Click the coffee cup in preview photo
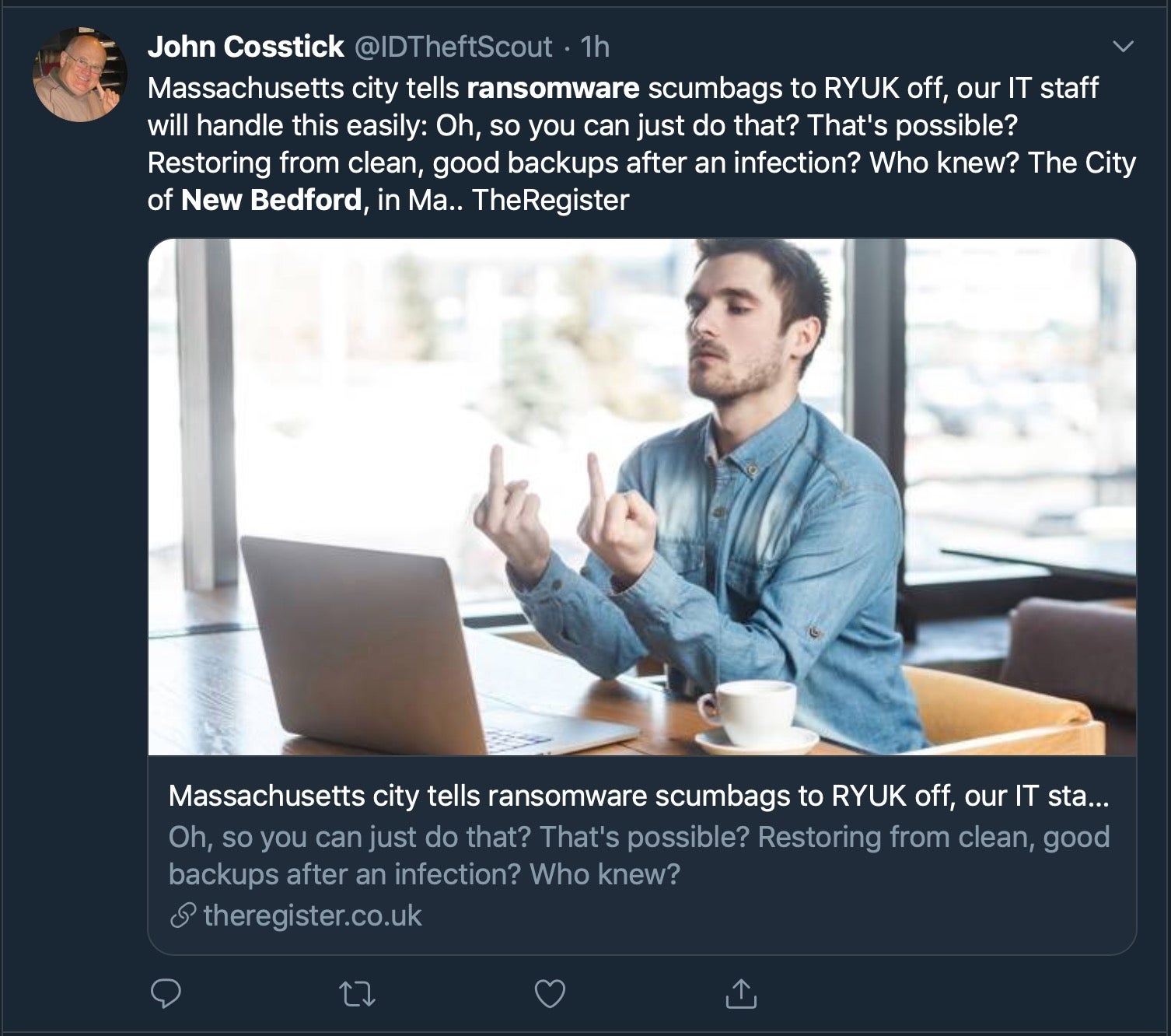The height and width of the screenshot is (1036, 1171). (x=750, y=712)
